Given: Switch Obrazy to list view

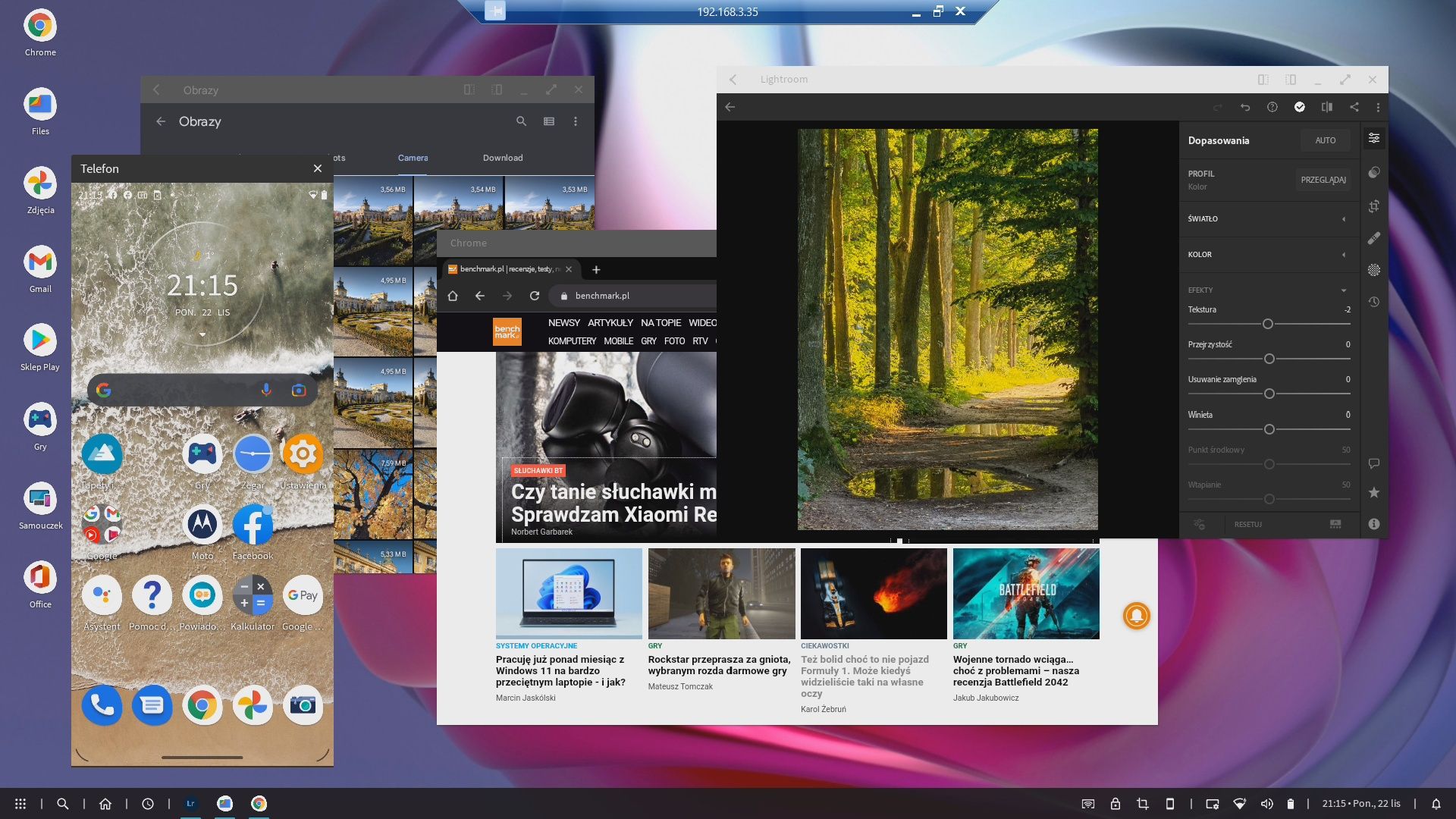Looking at the screenshot, I should click(549, 121).
